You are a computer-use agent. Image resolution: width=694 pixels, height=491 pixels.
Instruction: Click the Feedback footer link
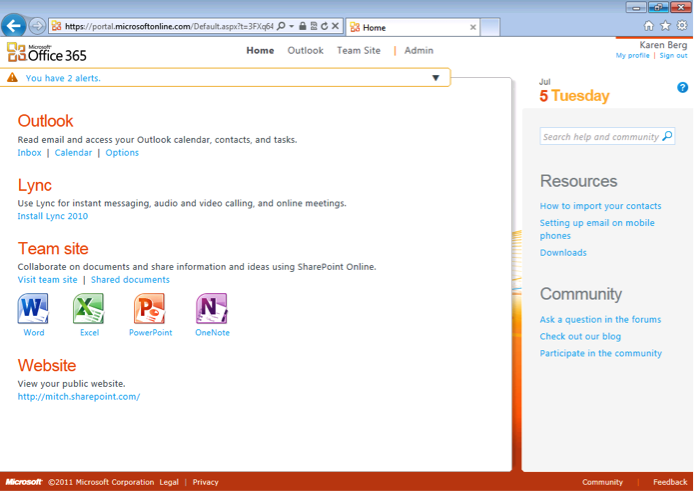(670, 482)
